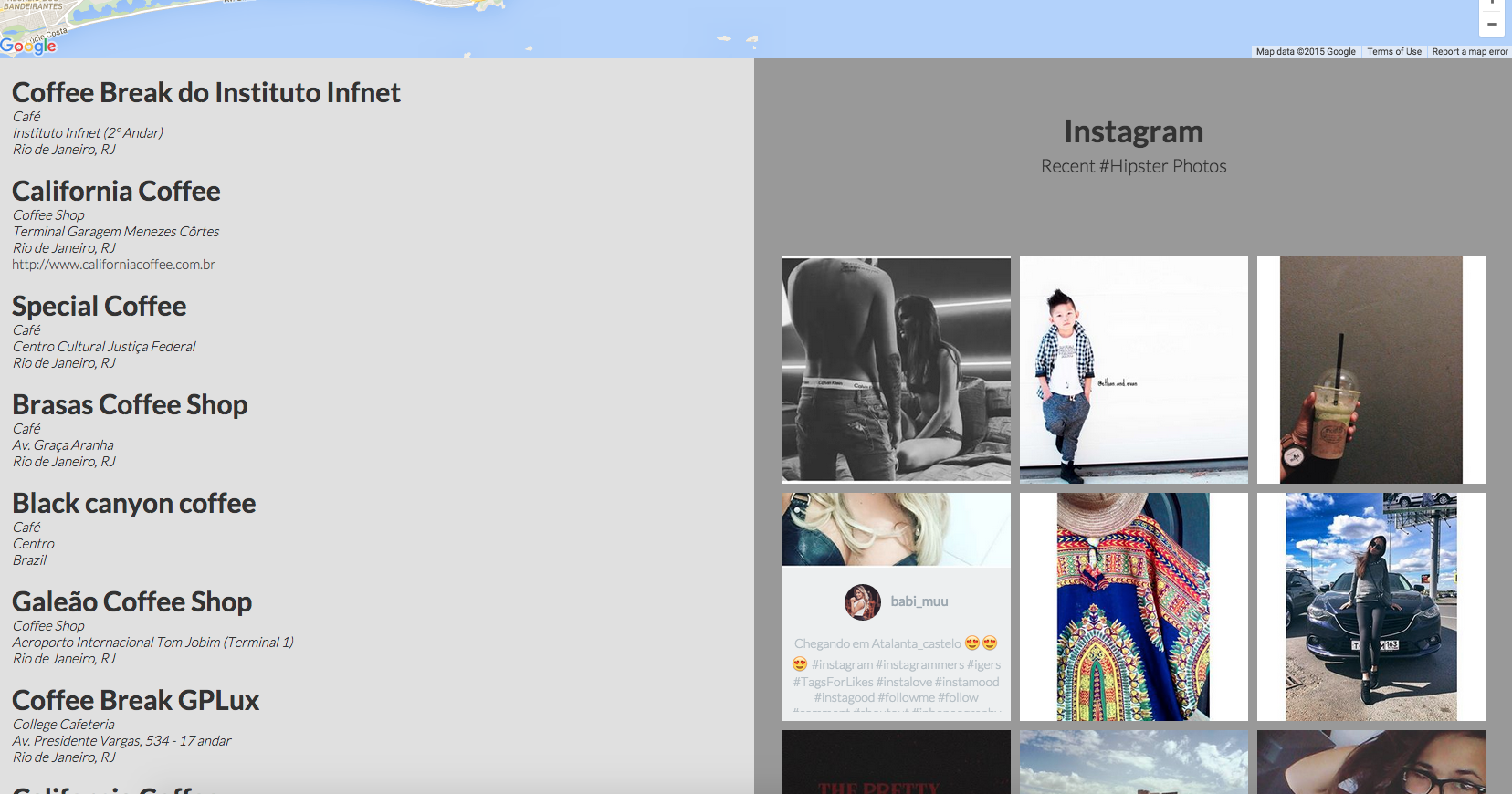1512x794 pixels.
Task: Click the College Cafeteria category label
Action: pyautogui.click(x=64, y=725)
